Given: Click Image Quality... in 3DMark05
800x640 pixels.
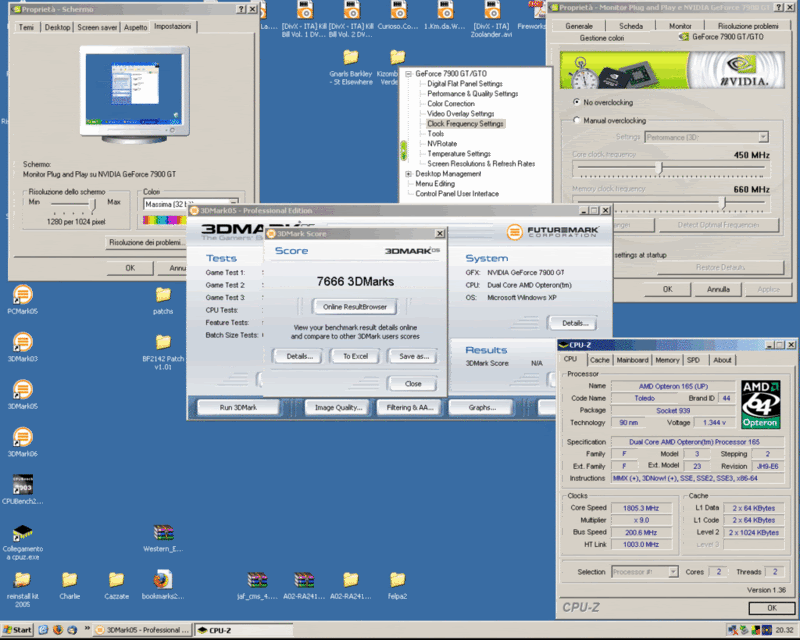Looking at the screenshot, I should [x=338, y=407].
